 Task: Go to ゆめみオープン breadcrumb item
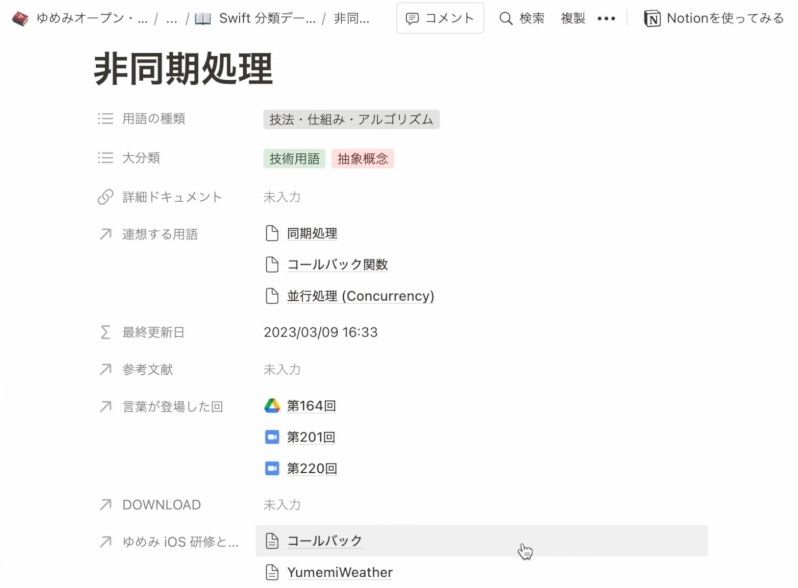pyautogui.click(x=91, y=18)
